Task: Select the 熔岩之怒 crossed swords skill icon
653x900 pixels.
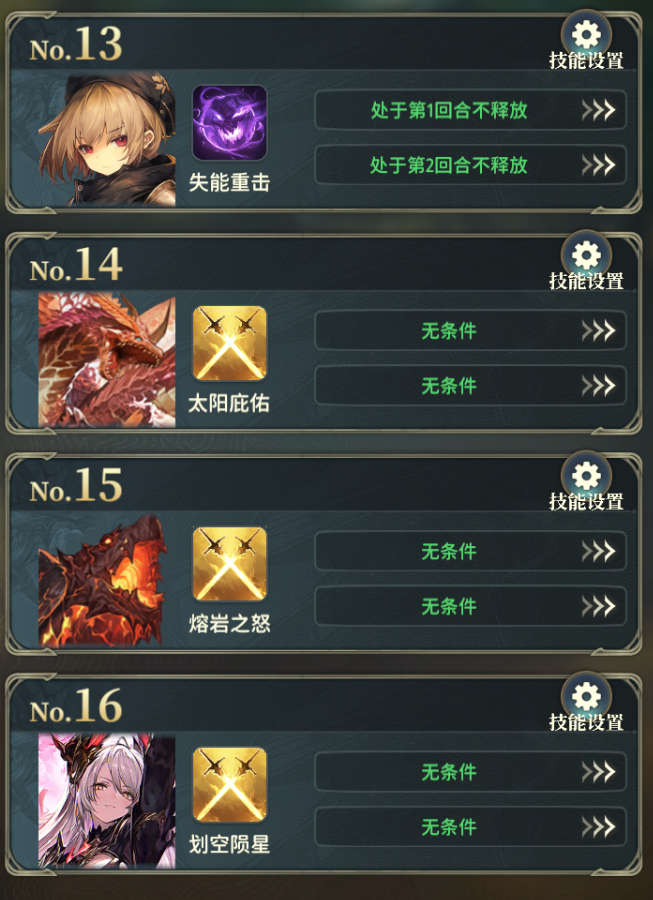Action: pos(230,564)
